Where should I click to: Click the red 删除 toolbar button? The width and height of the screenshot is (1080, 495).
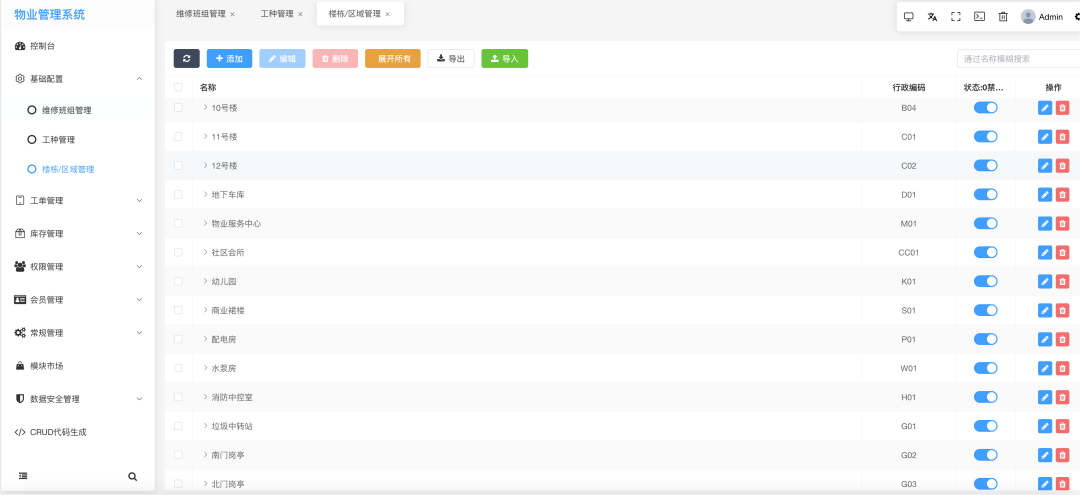click(335, 59)
